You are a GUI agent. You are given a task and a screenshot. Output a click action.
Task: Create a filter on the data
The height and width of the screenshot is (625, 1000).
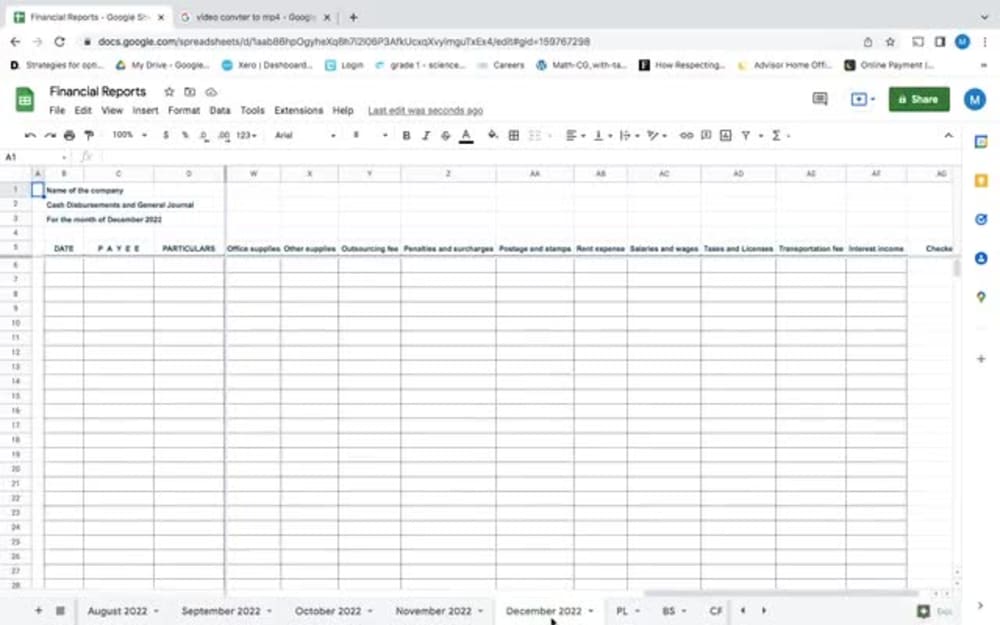746,135
